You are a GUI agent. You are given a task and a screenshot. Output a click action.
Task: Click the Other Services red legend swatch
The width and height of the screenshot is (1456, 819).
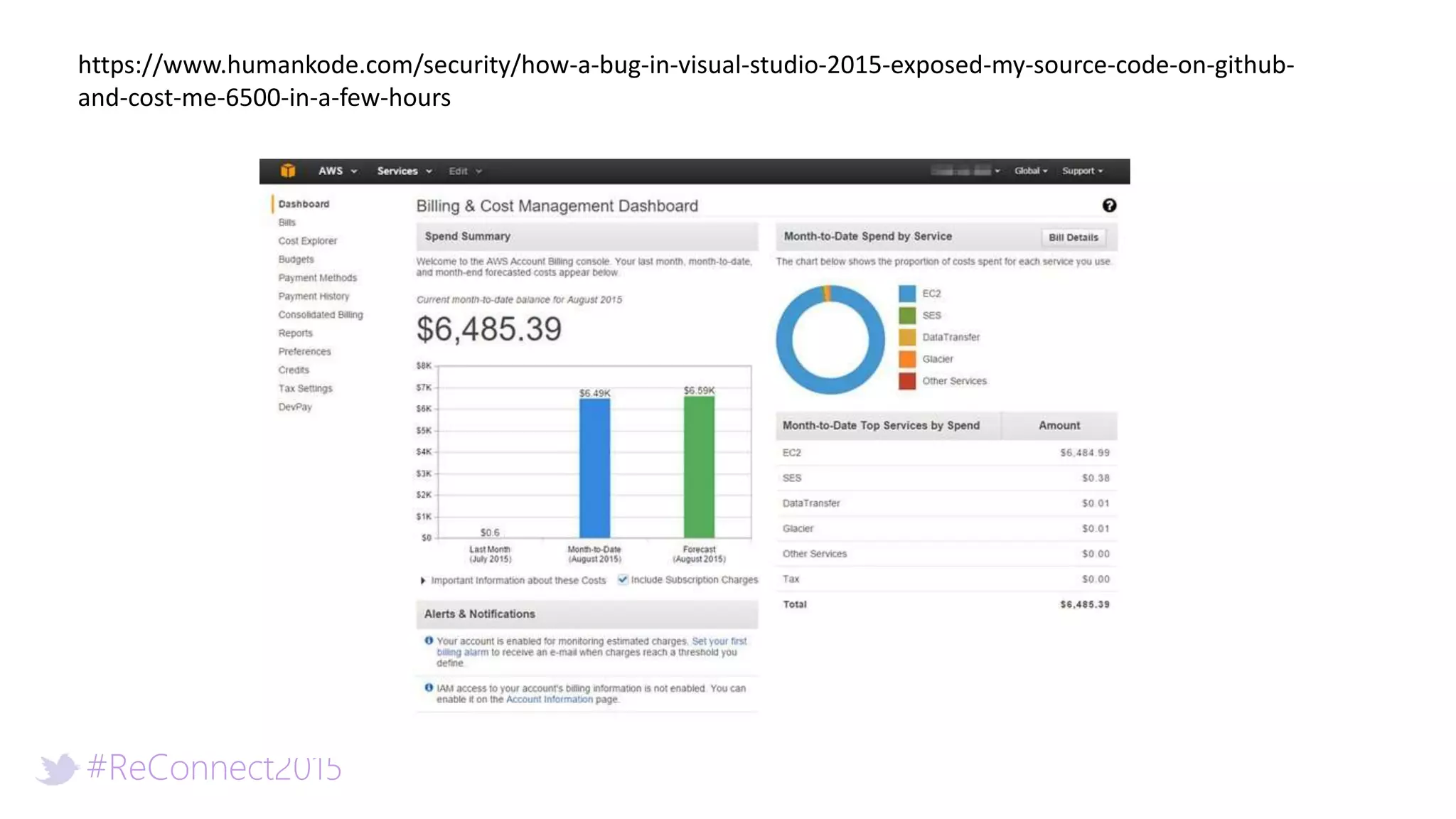[x=907, y=381]
